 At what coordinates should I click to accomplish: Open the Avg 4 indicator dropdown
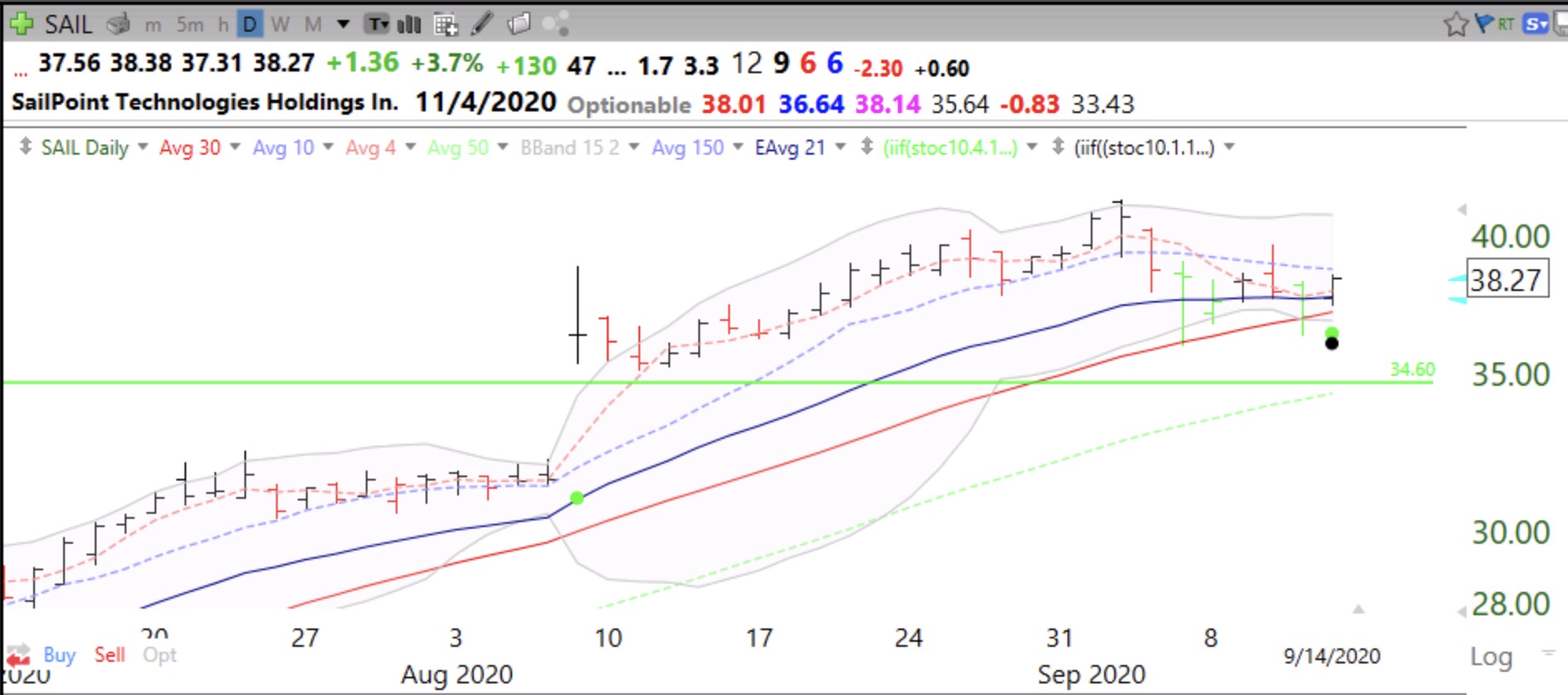(x=410, y=147)
